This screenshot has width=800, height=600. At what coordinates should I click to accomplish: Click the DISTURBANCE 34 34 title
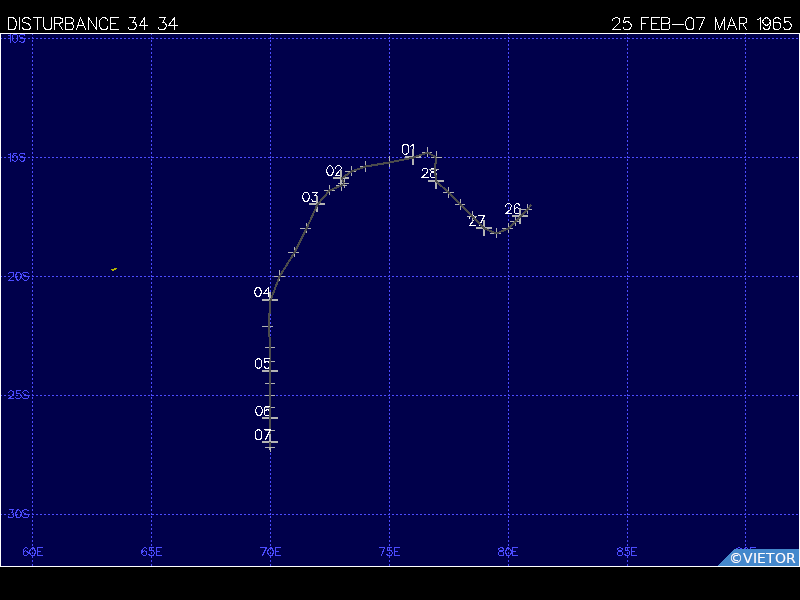coord(92,24)
